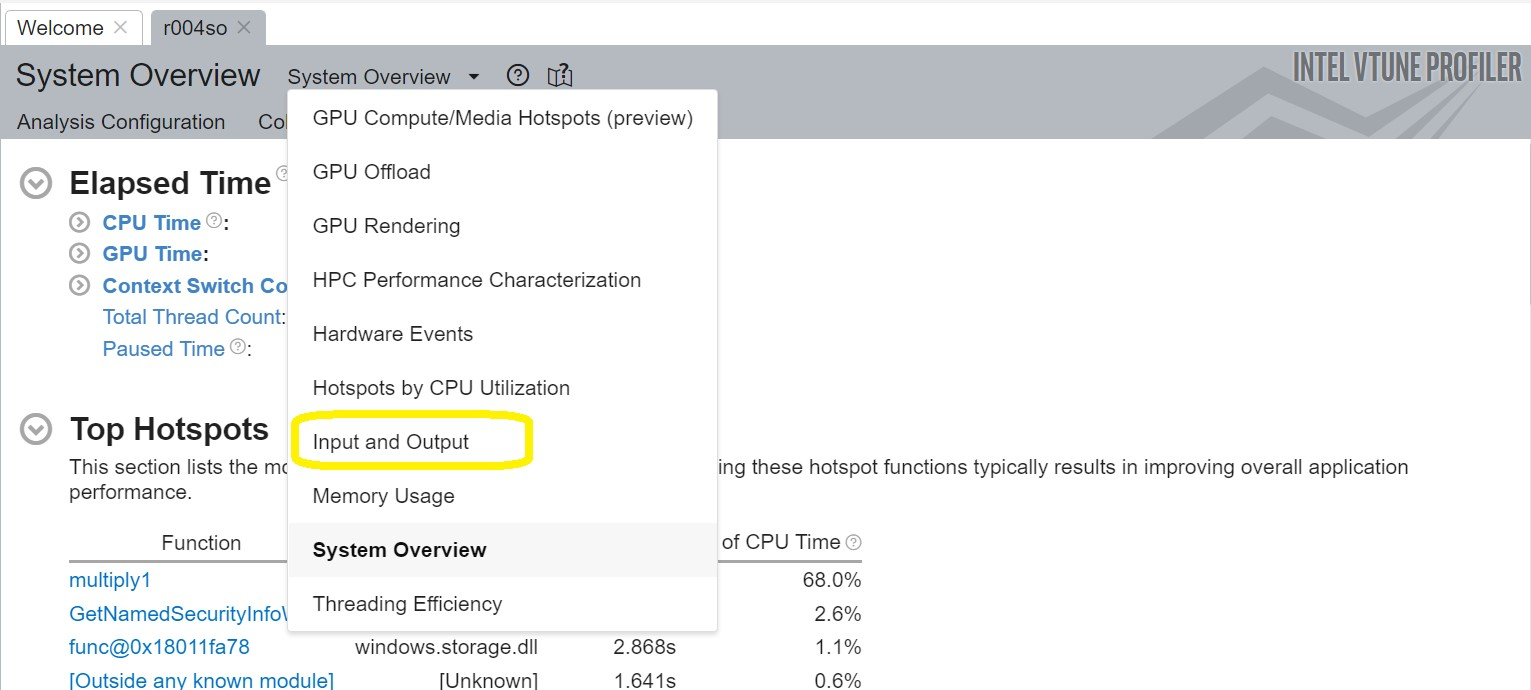Open the Analysis Configuration view
The width and height of the screenshot is (1531, 690).
point(121,122)
